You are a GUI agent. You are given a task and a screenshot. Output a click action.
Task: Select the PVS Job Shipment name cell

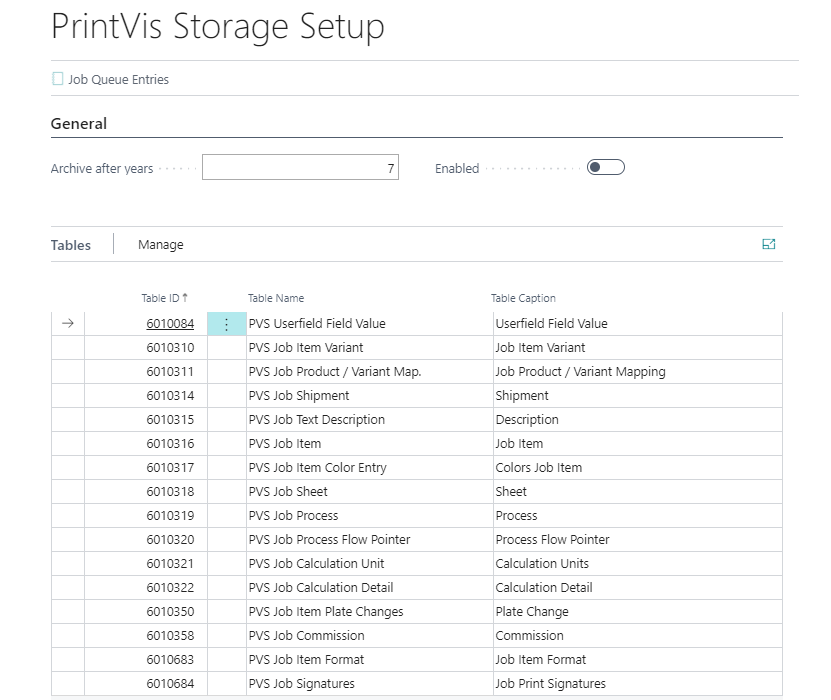(299, 396)
